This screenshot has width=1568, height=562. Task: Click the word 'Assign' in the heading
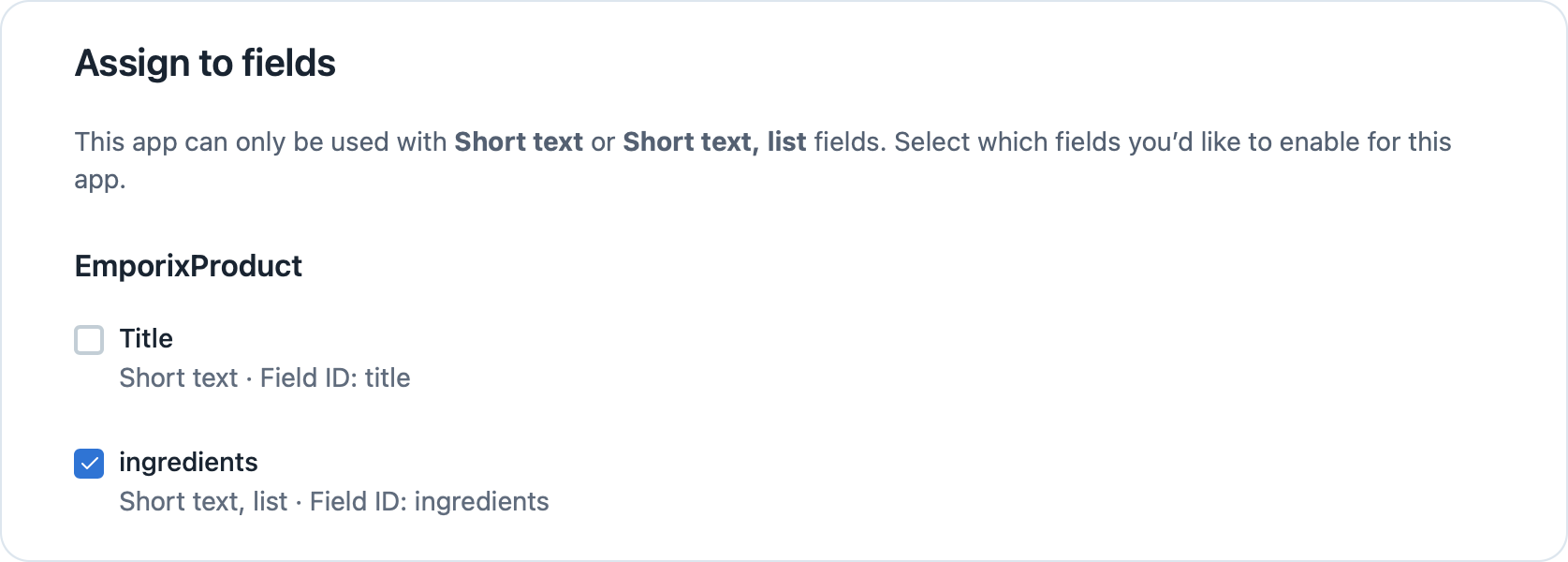click(x=132, y=64)
